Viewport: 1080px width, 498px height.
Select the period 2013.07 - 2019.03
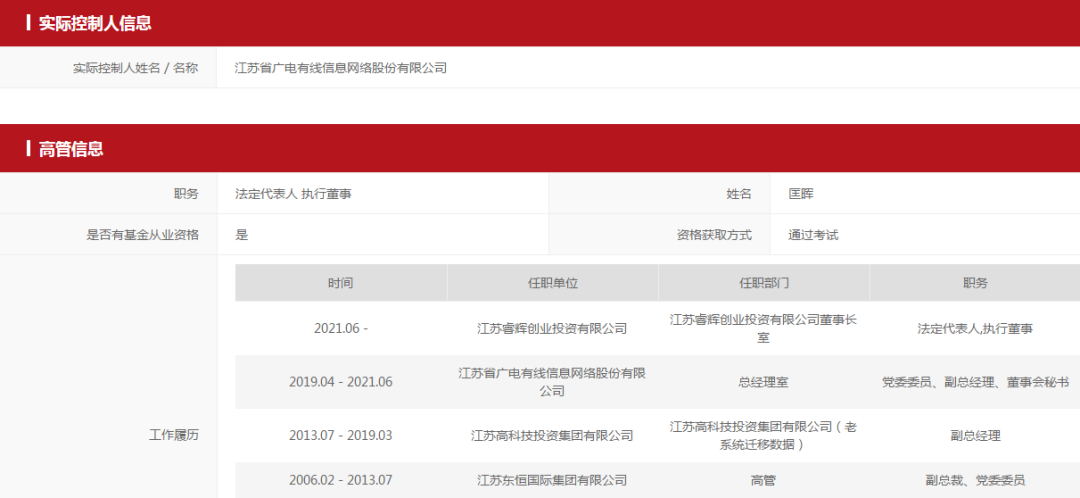click(x=341, y=435)
